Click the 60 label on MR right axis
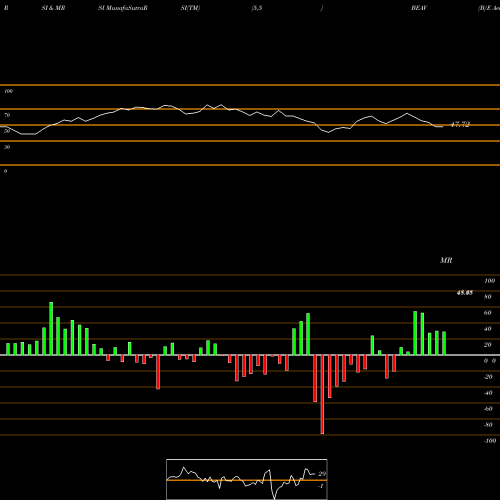 [x=488, y=313]
